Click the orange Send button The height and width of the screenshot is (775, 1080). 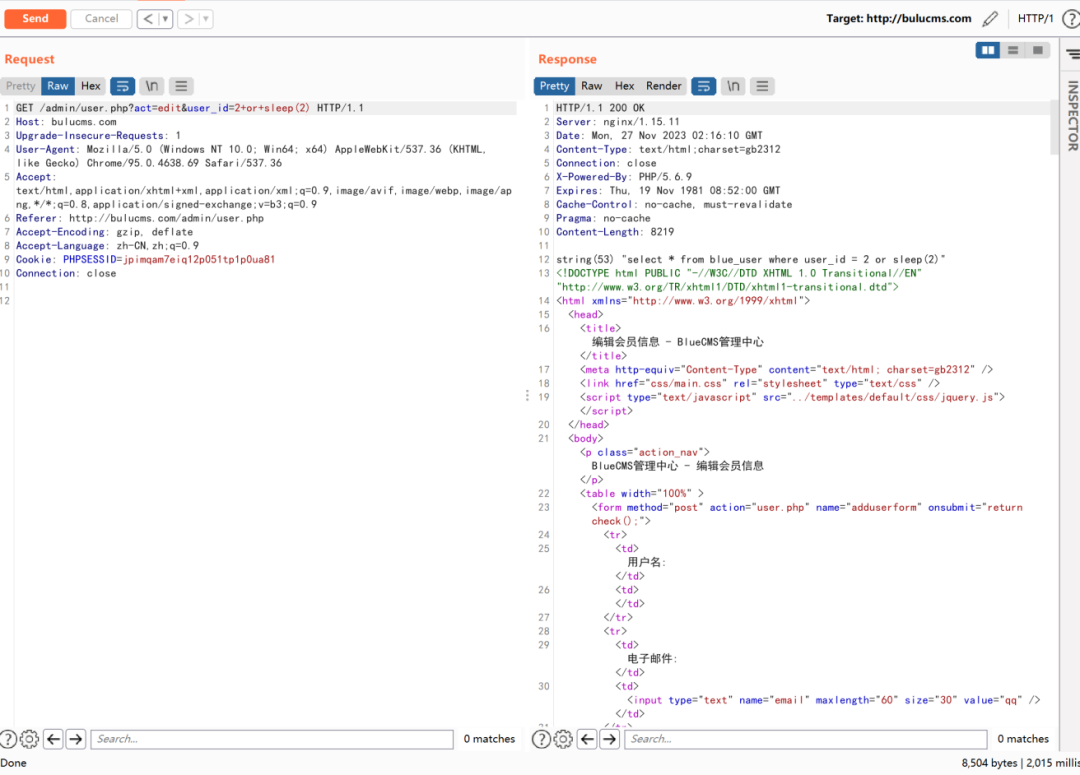pos(35,19)
